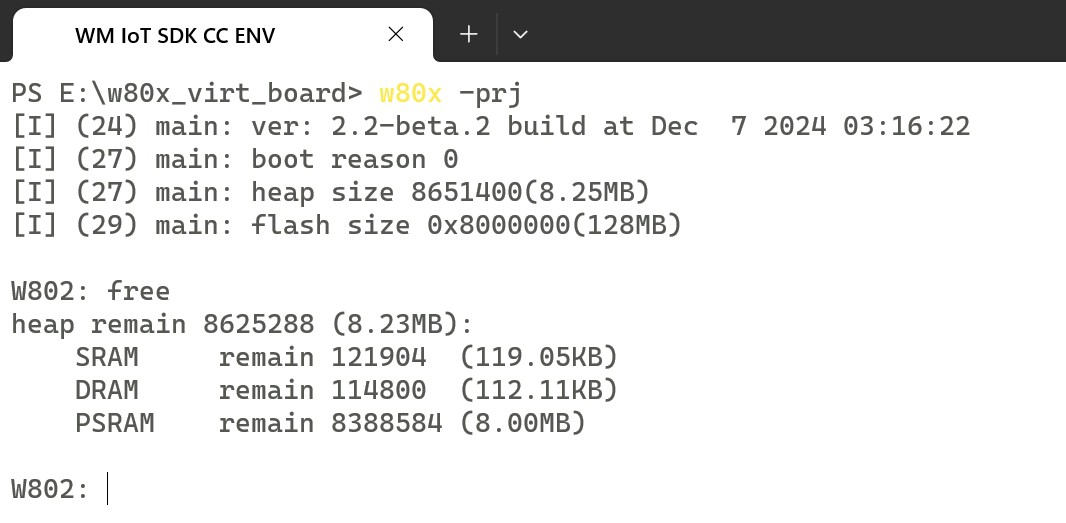Click the 112.11KB DRAM remaining value
Image resolution: width=1066 pixels, height=523 pixels.
pos(539,390)
